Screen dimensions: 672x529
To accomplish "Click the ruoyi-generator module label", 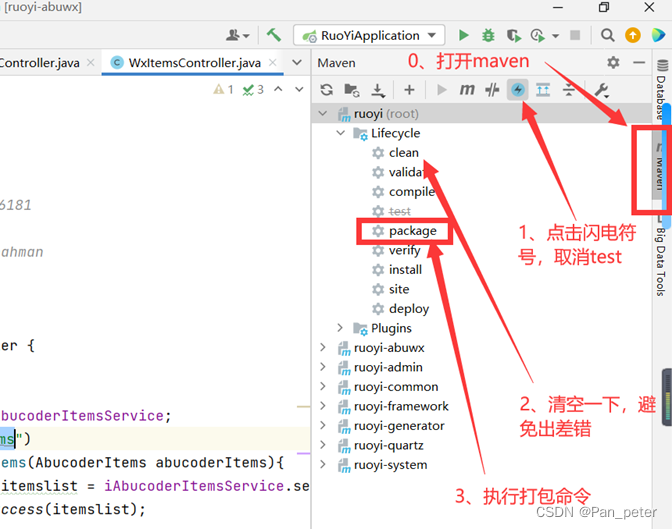I will click(399, 426).
